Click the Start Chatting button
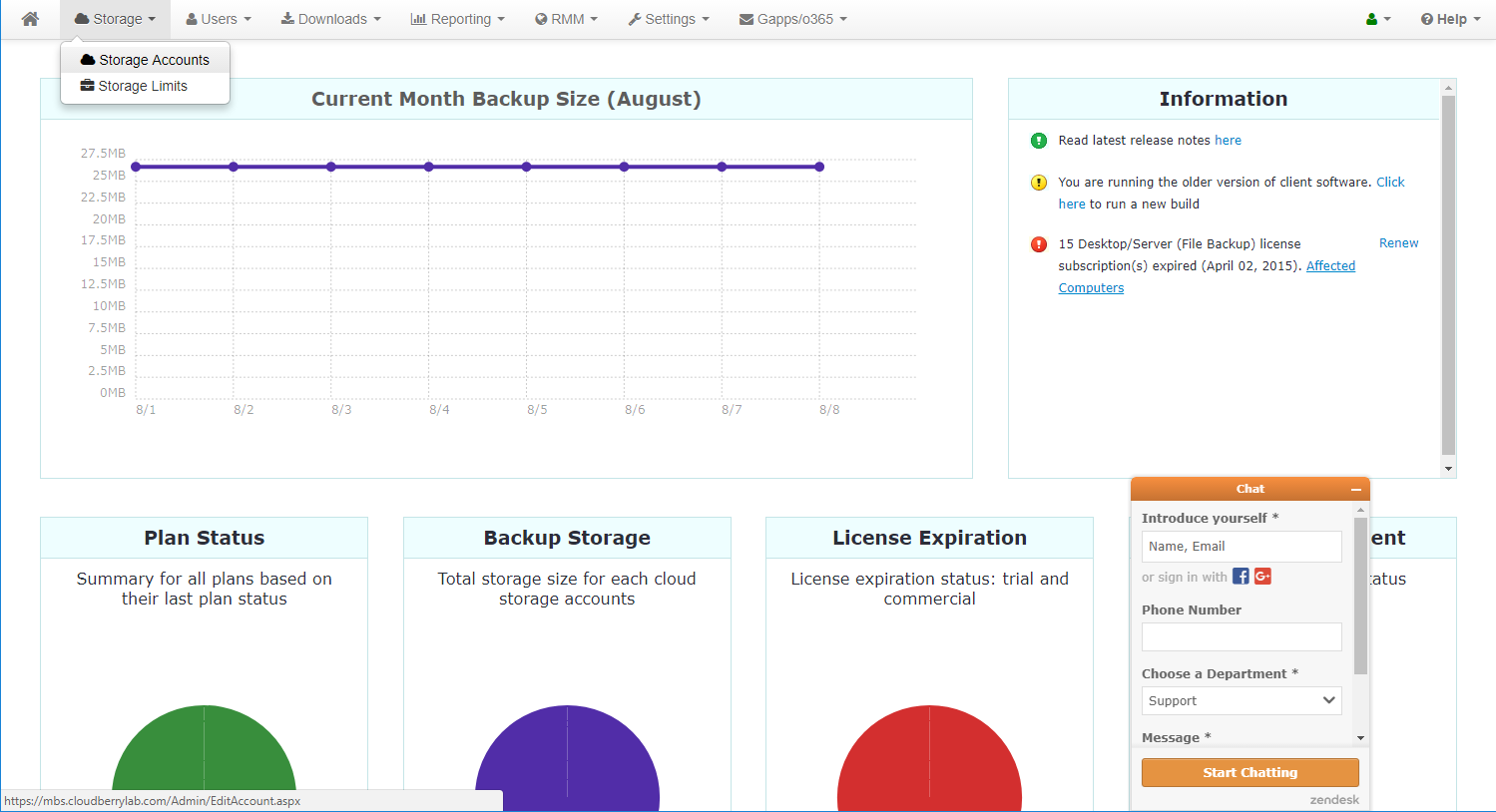Viewport: 1496px width, 812px height. (x=1249, y=772)
